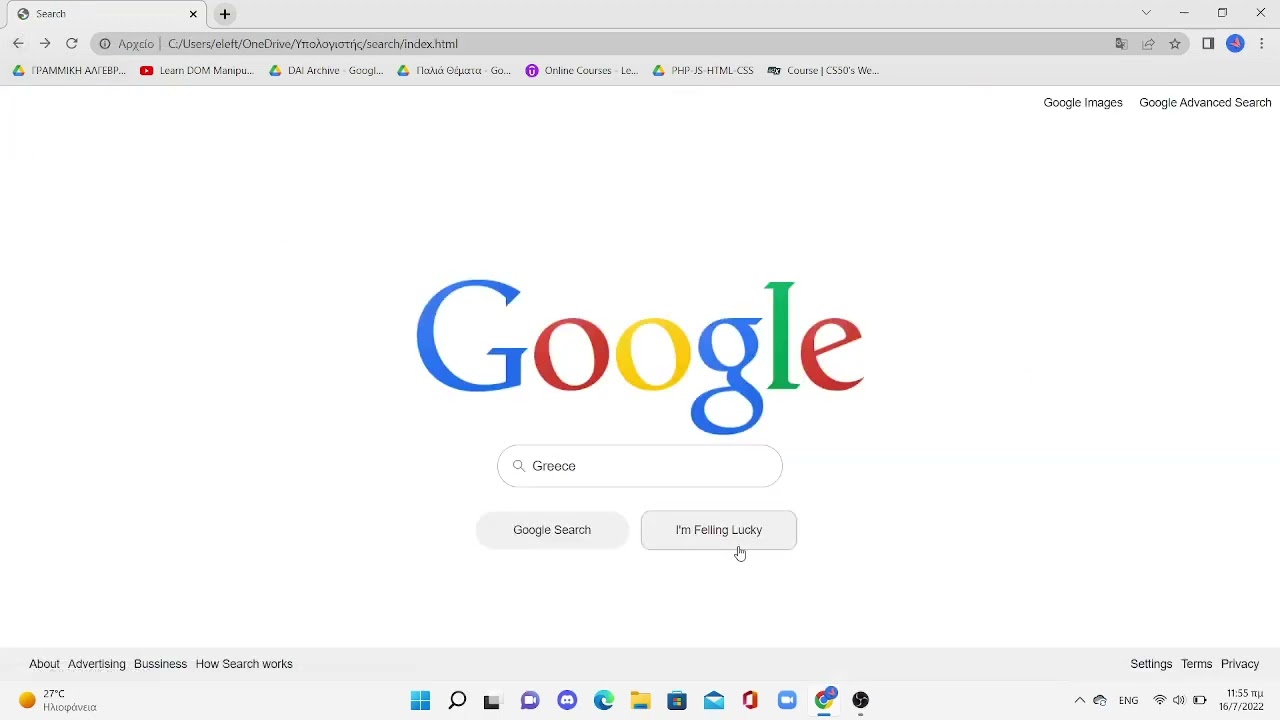Viewport: 1280px width, 720px height.
Task: Click the I'm Felling Lucky button
Action: (718, 530)
